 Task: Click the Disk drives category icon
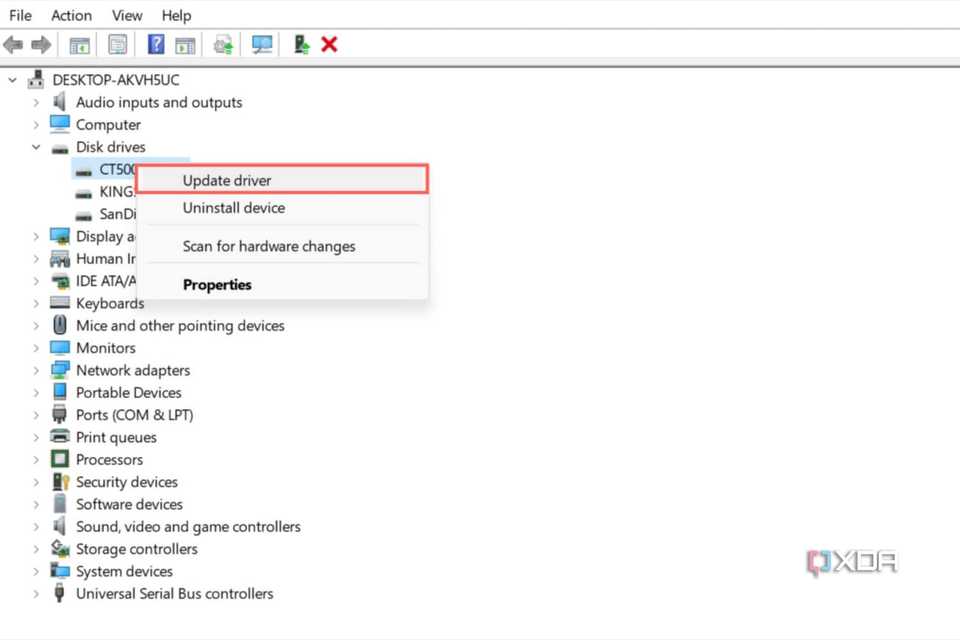pyautogui.click(x=60, y=148)
